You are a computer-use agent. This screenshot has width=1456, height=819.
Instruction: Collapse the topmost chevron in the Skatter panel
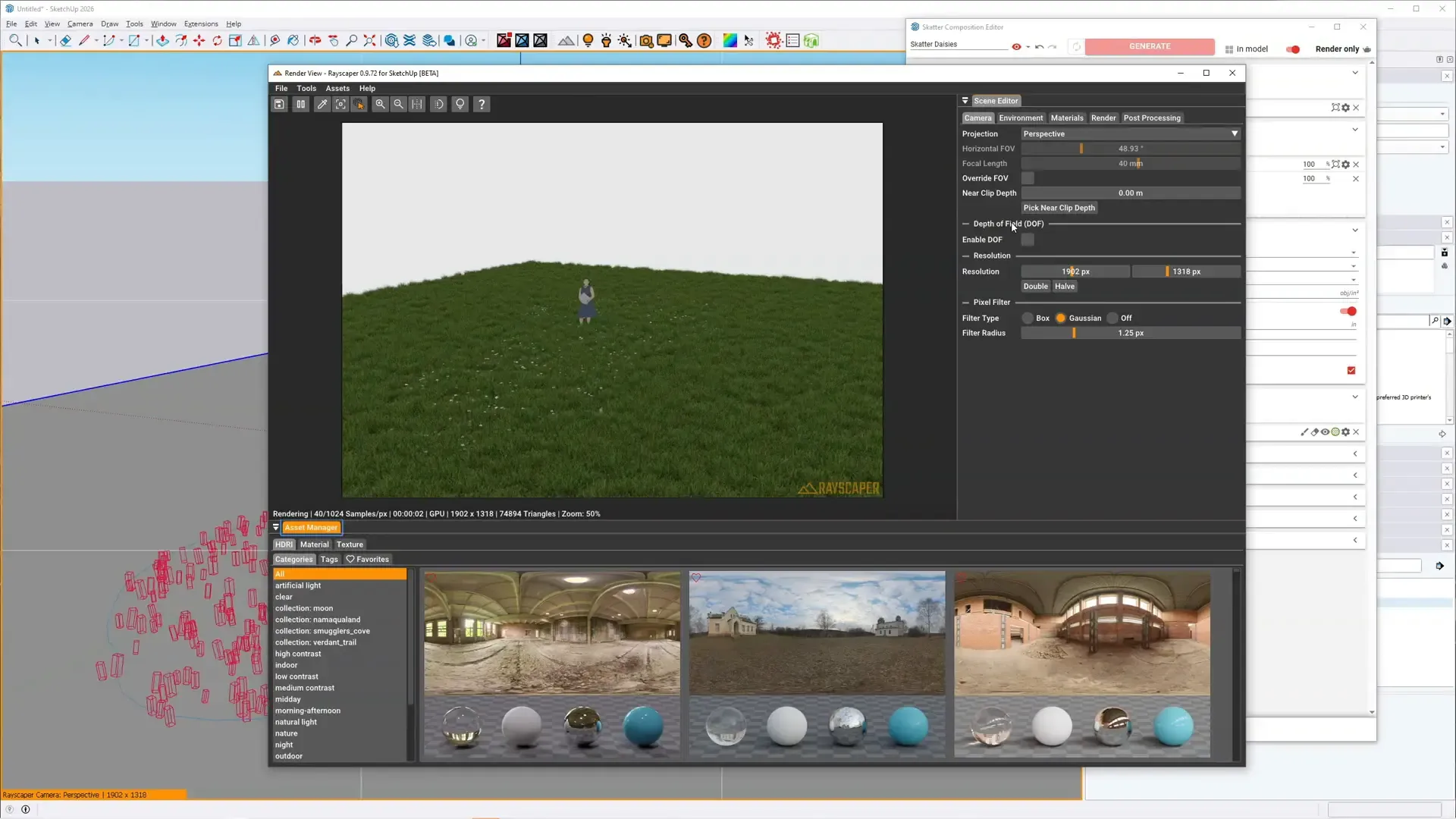point(1355,74)
